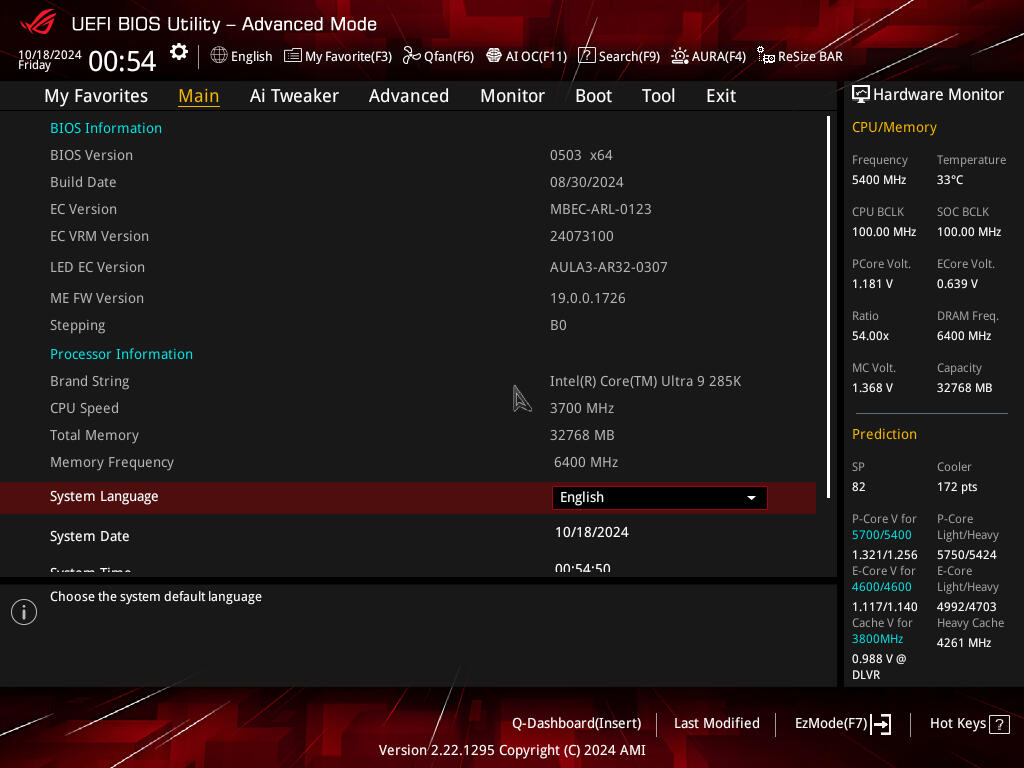
Task: Switch to EzMode(F7)
Action: [842, 724]
